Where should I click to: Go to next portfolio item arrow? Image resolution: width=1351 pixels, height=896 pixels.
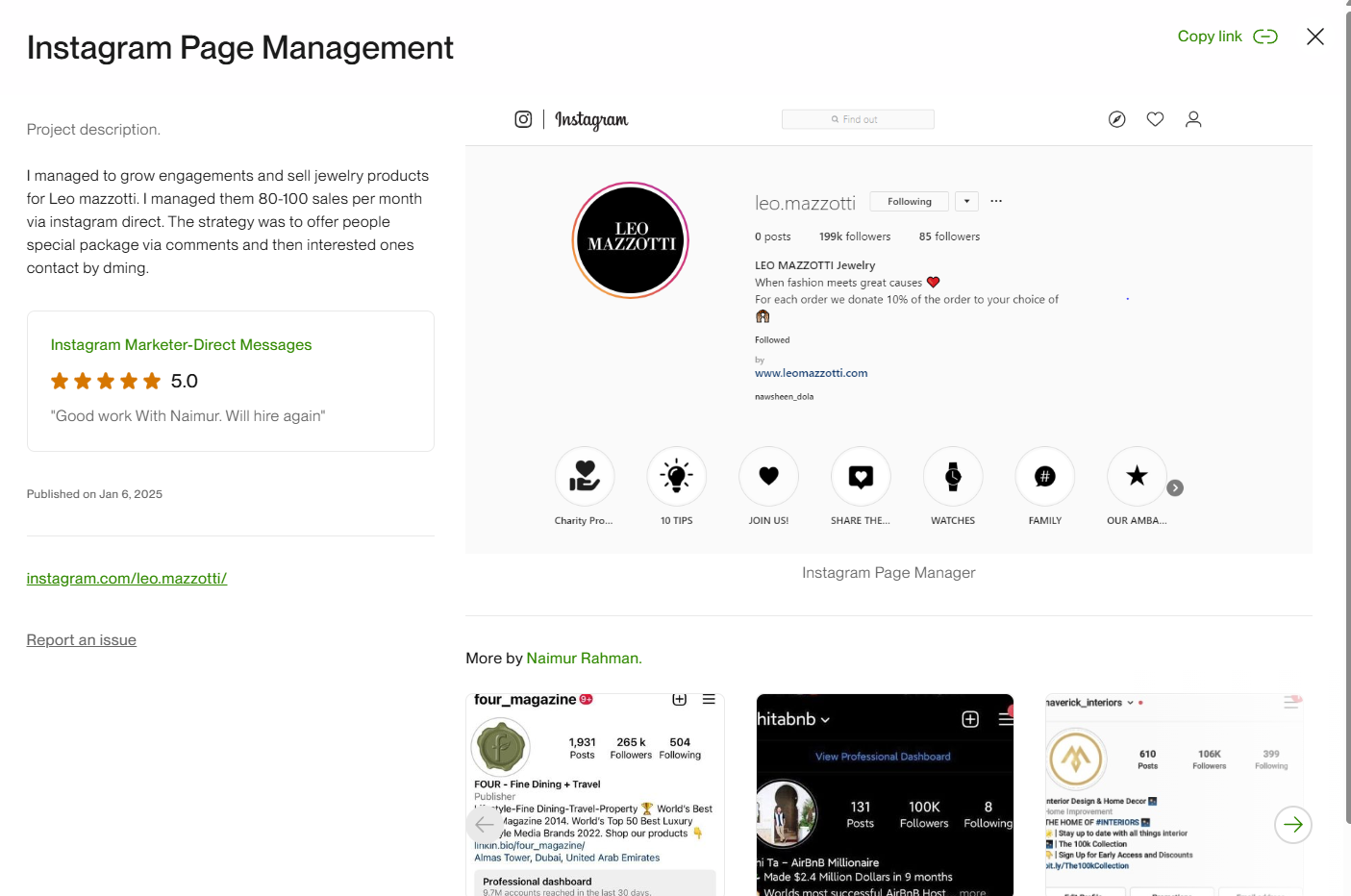1293,825
